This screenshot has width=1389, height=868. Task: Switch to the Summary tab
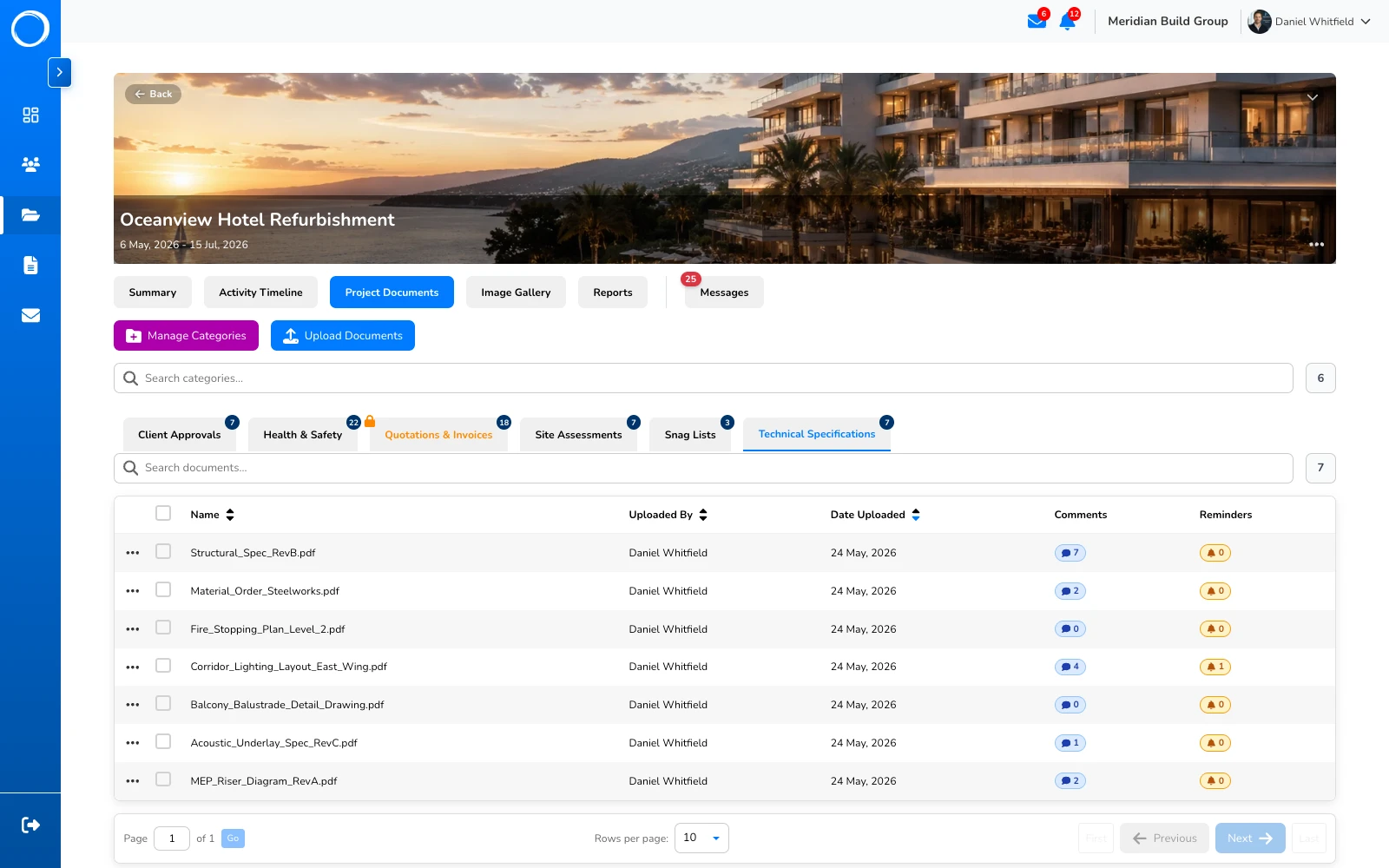point(153,293)
